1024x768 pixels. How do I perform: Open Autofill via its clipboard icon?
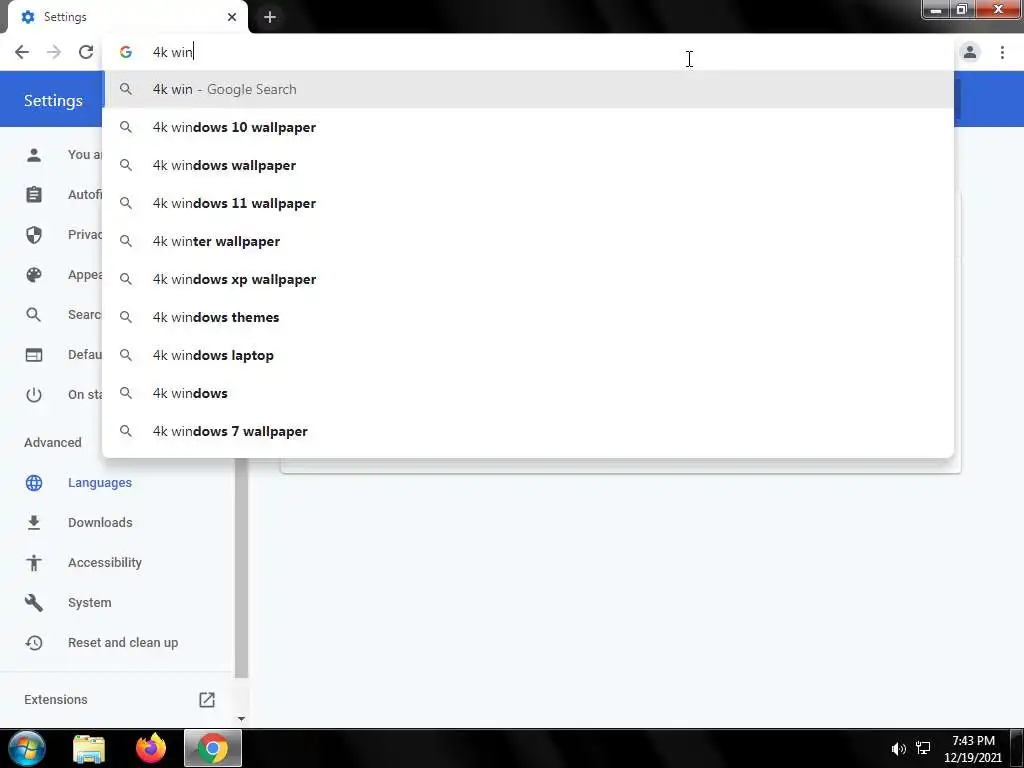(34, 195)
